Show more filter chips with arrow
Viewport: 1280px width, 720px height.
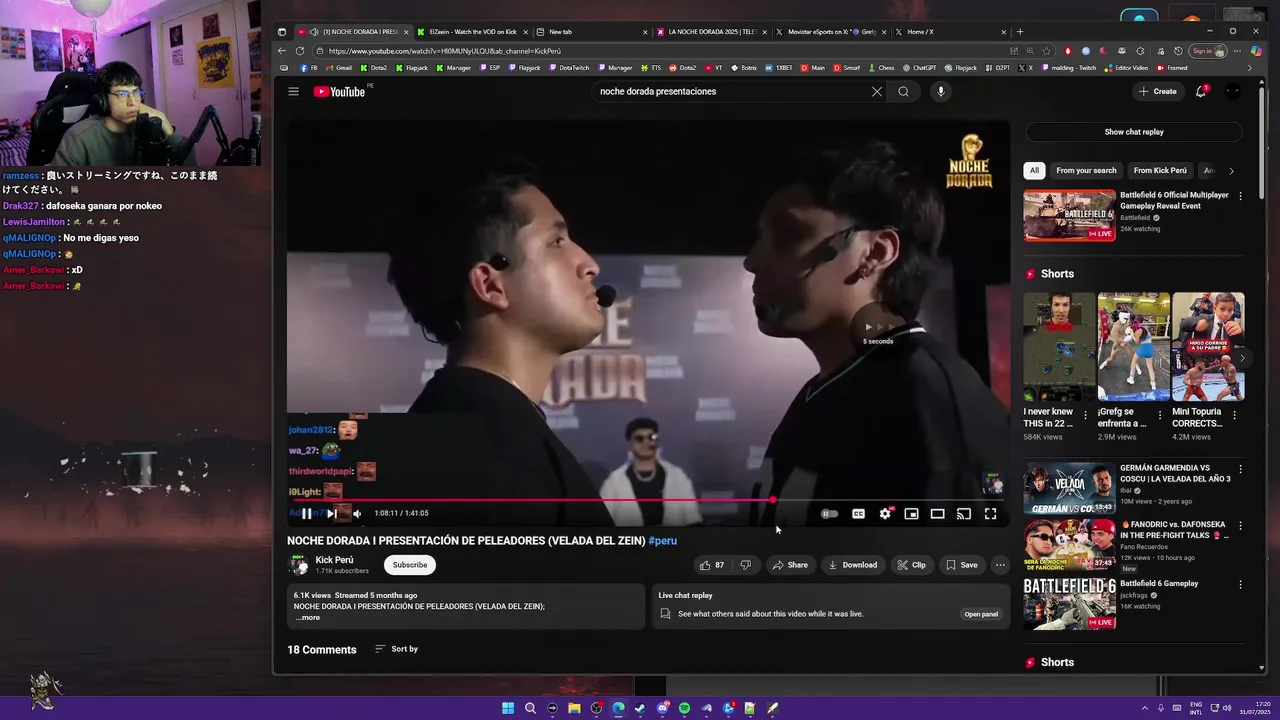point(1231,170)
